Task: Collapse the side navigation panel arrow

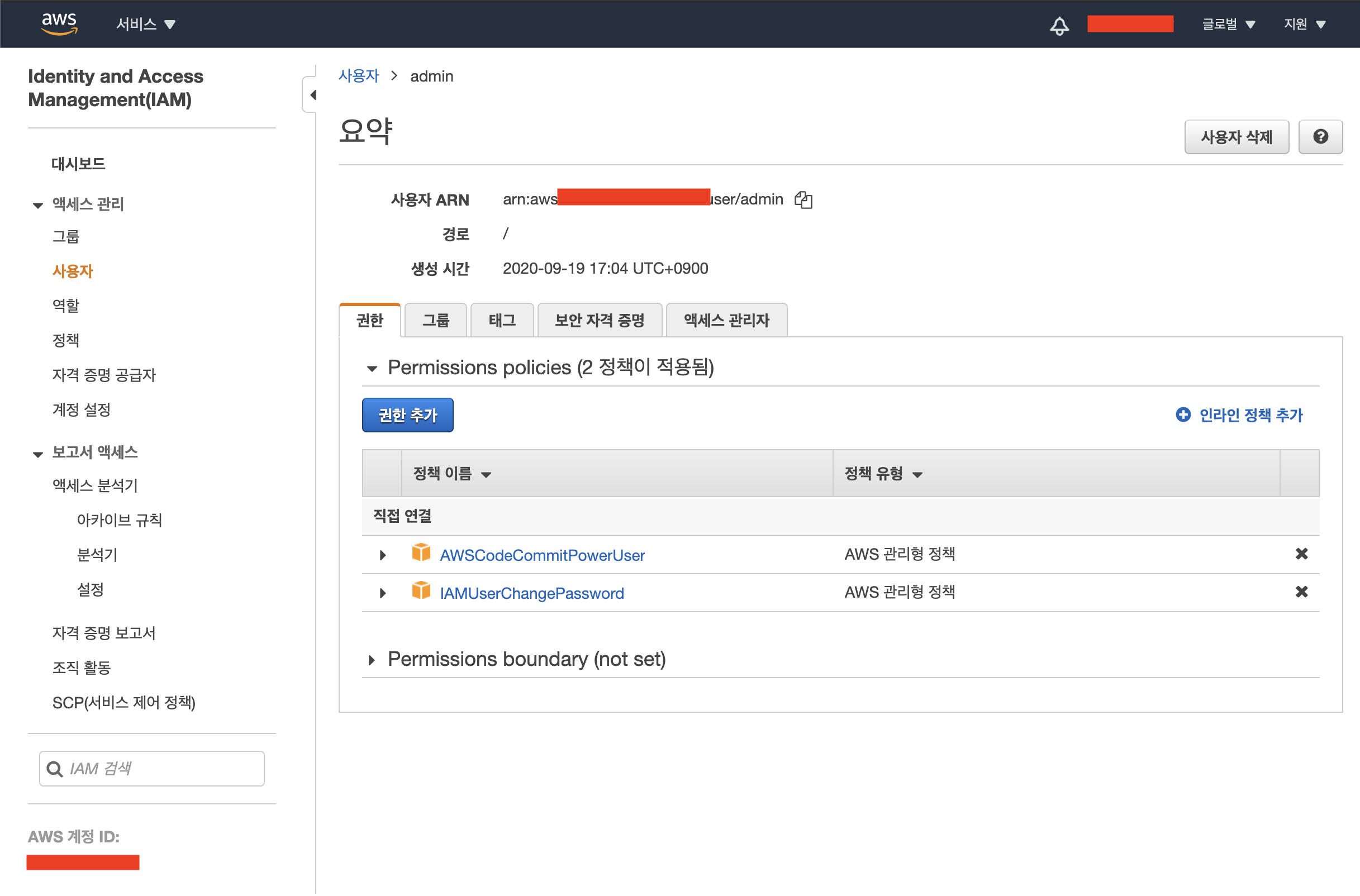Action: 312,95
